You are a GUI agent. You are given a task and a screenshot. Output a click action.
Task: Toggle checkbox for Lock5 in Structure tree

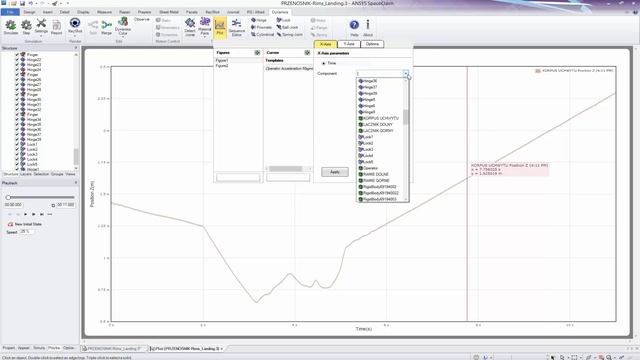coord(17,164)
